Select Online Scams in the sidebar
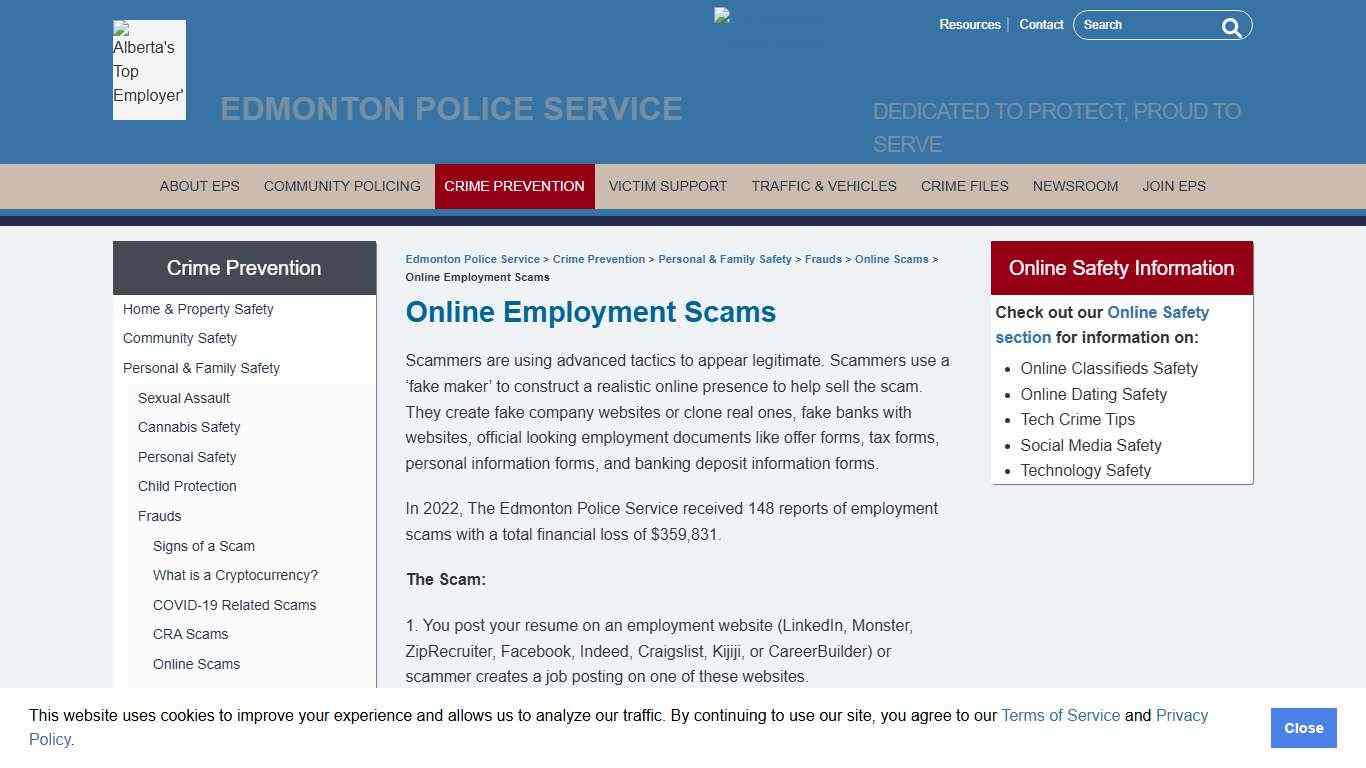Image resolution: width=1366 pixels, height=768 pixels. [196, 664]
